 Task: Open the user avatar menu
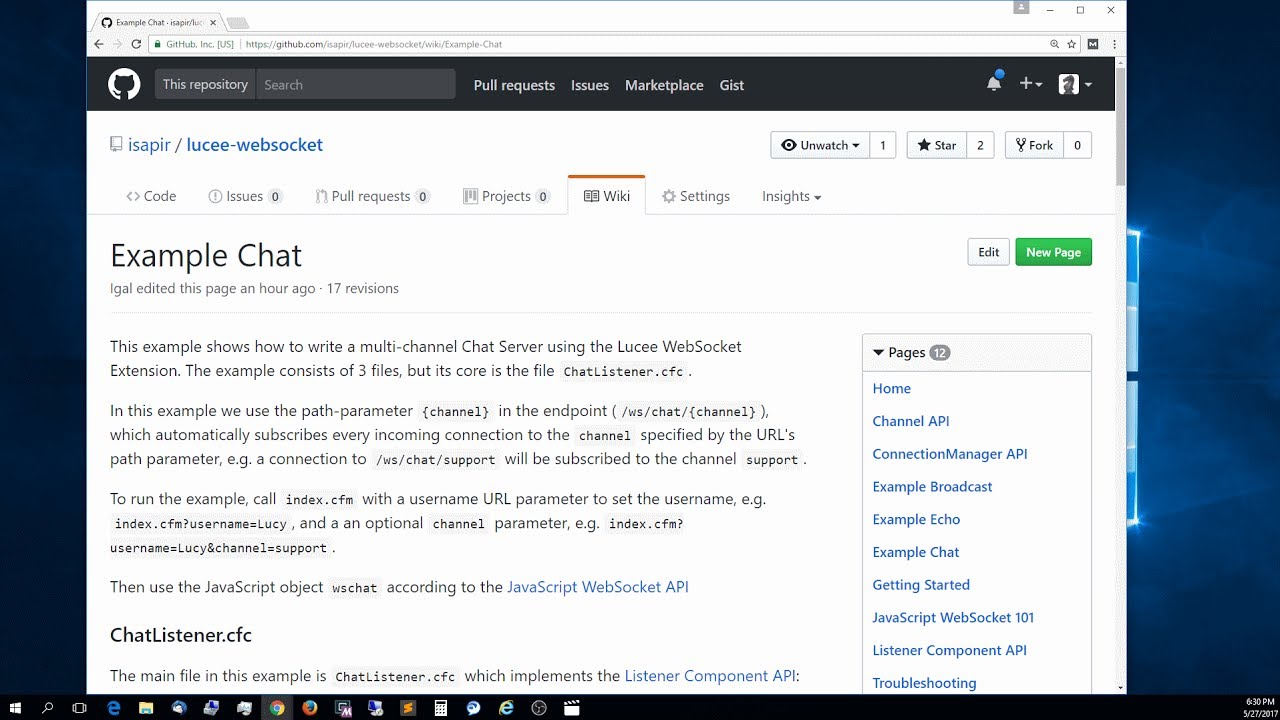point(1075,85)
